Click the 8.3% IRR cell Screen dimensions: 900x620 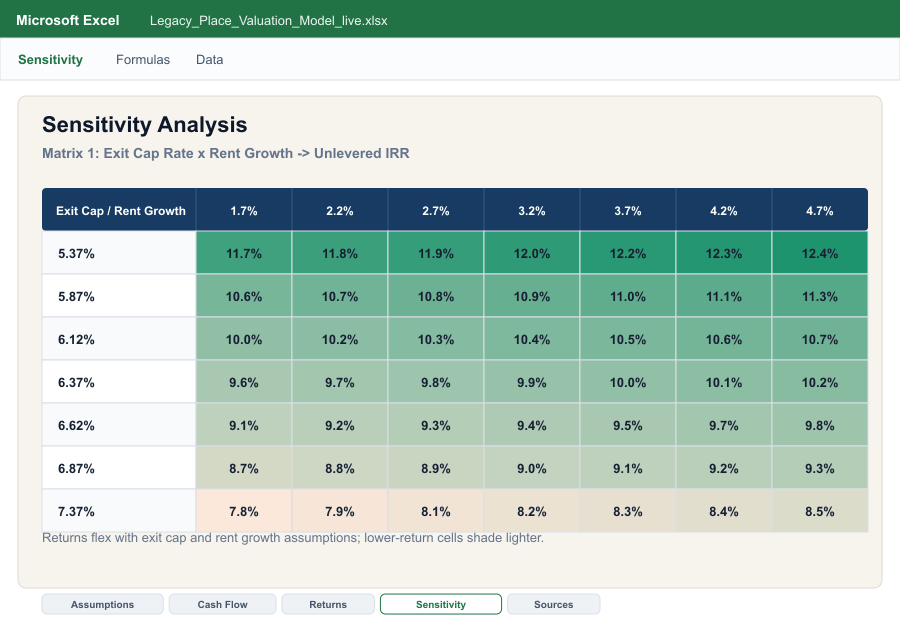coord(628,511)
